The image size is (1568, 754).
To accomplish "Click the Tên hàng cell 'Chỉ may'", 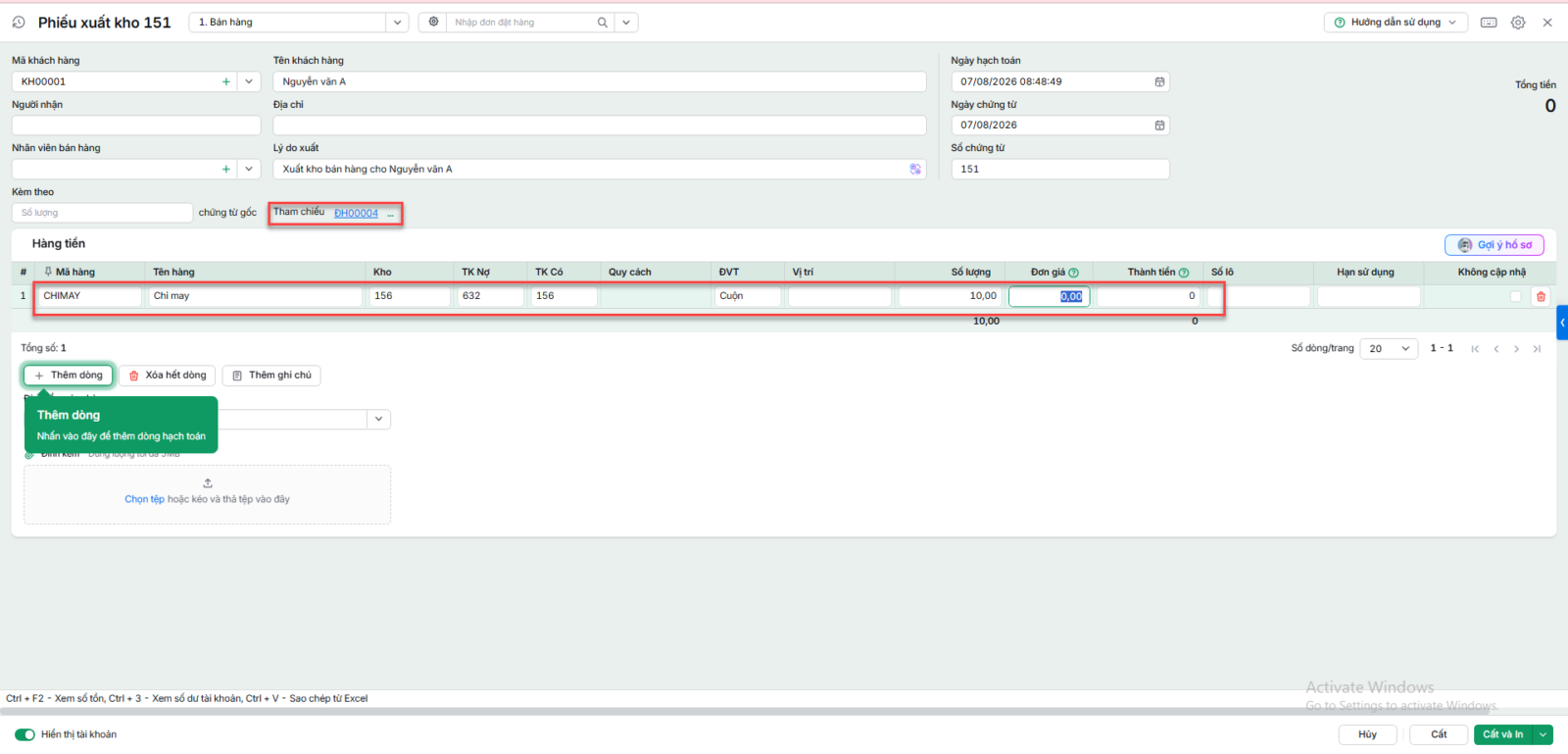I will tap(256, 296).
